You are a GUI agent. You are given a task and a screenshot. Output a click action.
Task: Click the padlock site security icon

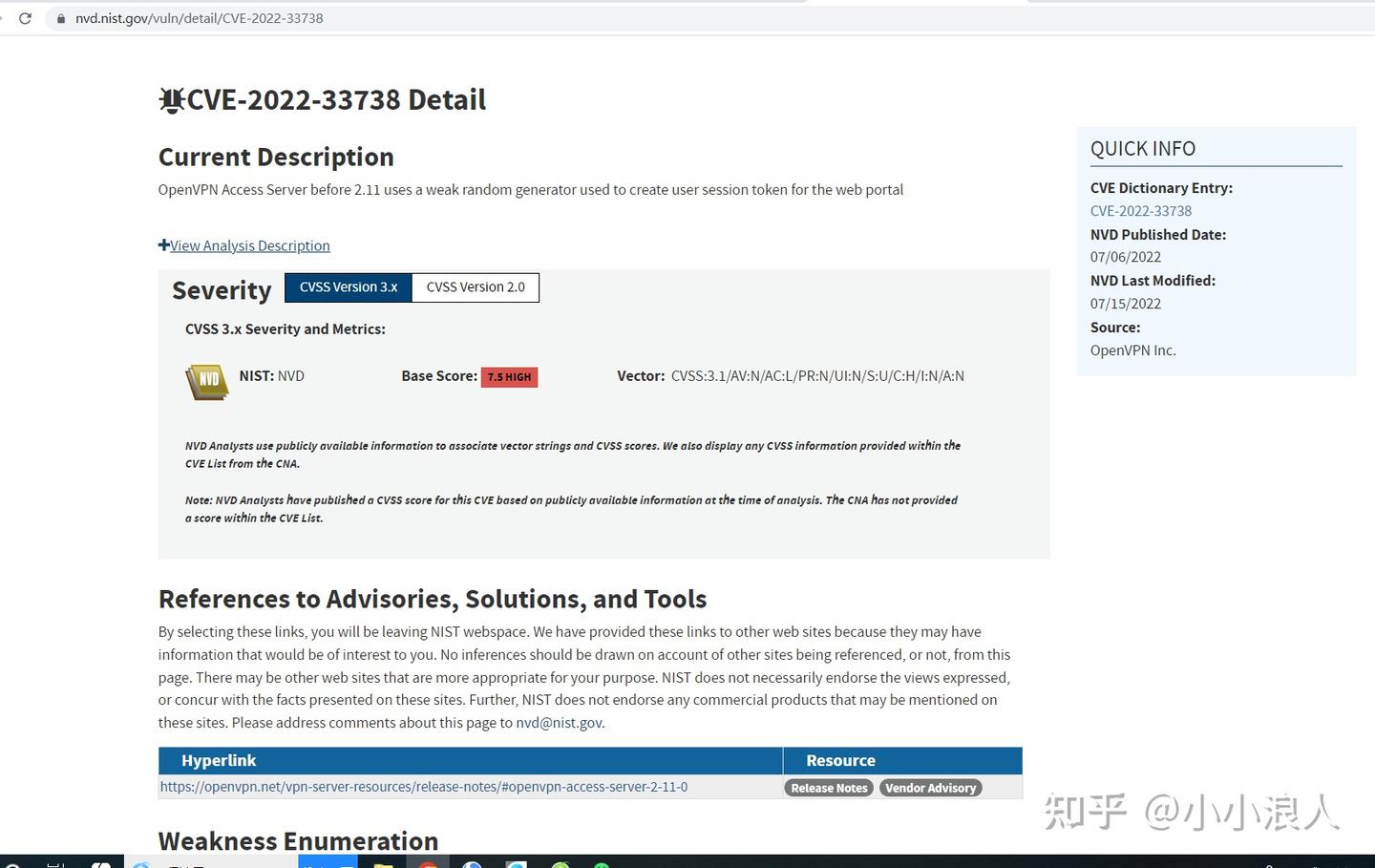click(61, 18)
